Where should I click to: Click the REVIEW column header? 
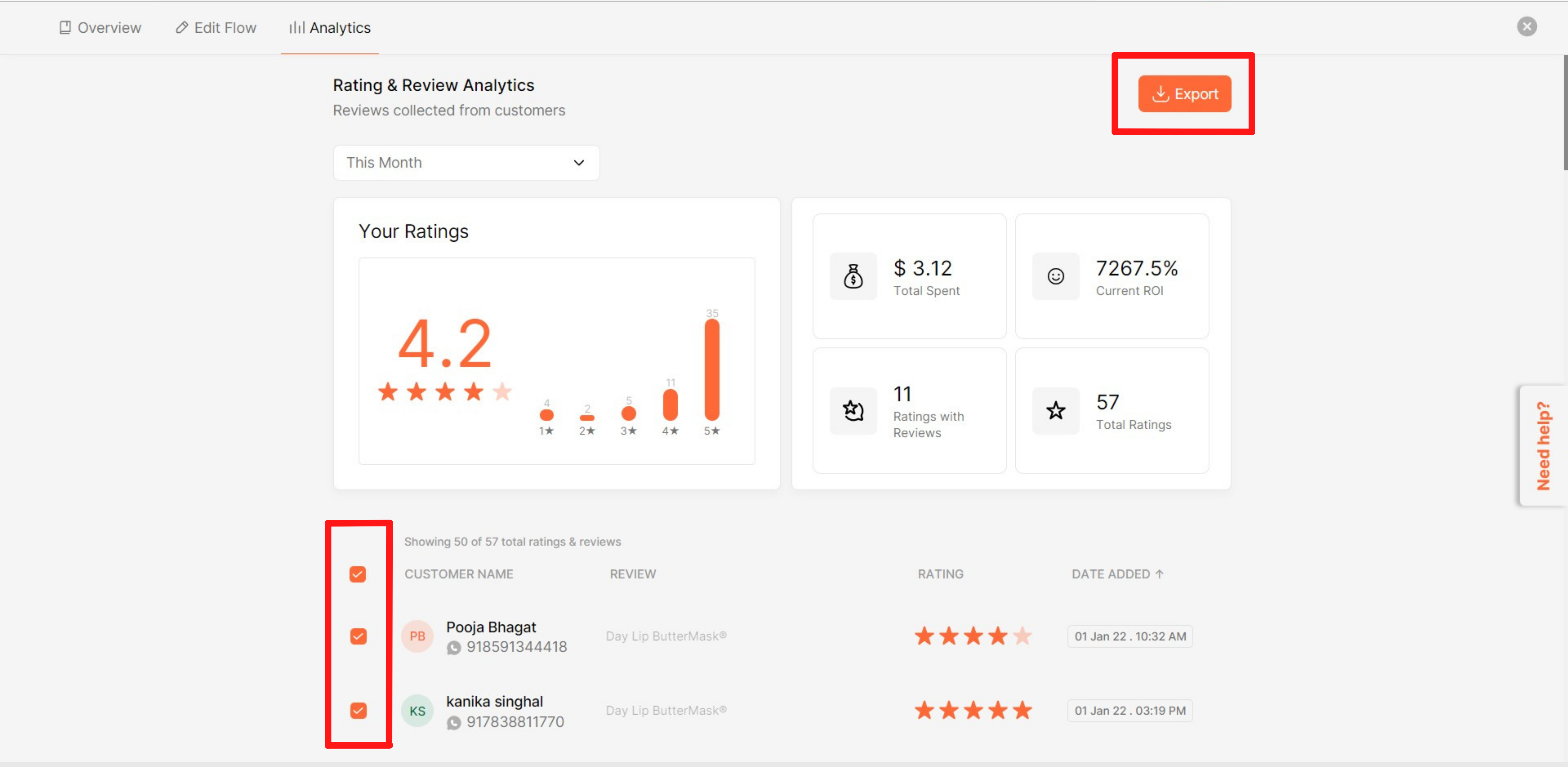[x=633, y=574]
